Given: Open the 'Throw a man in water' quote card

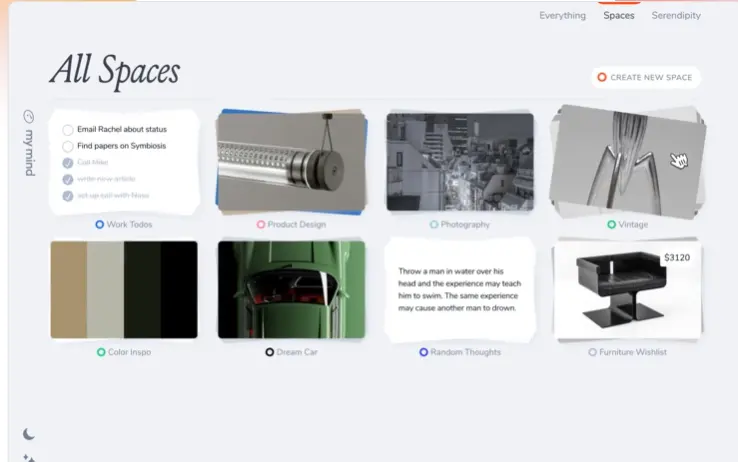Looking at the screenshot, I should point(460,289).
